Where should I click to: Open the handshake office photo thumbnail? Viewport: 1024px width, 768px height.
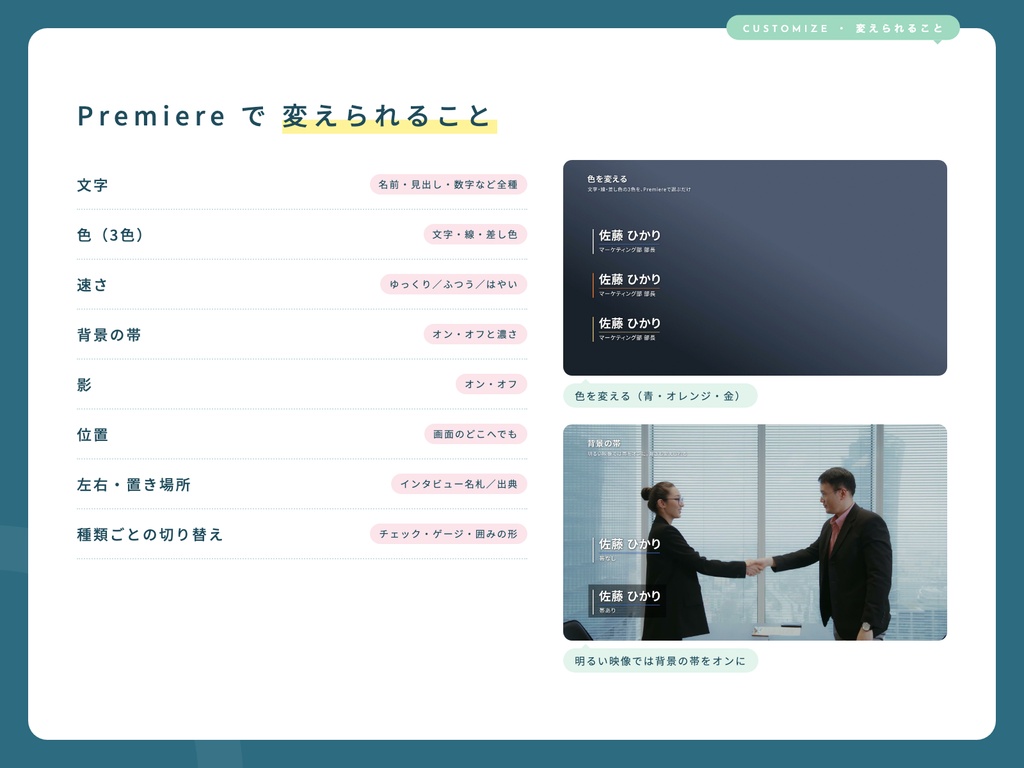coord(755,532)
